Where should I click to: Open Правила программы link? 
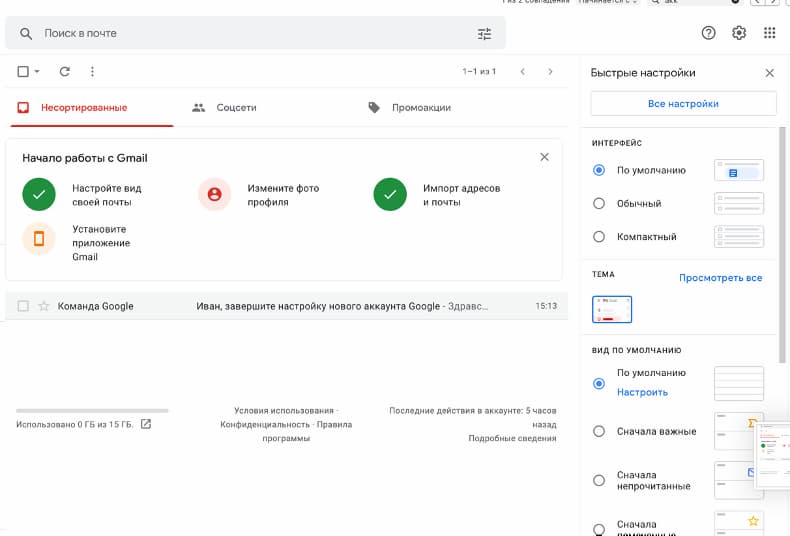click(x=307, y=432)
